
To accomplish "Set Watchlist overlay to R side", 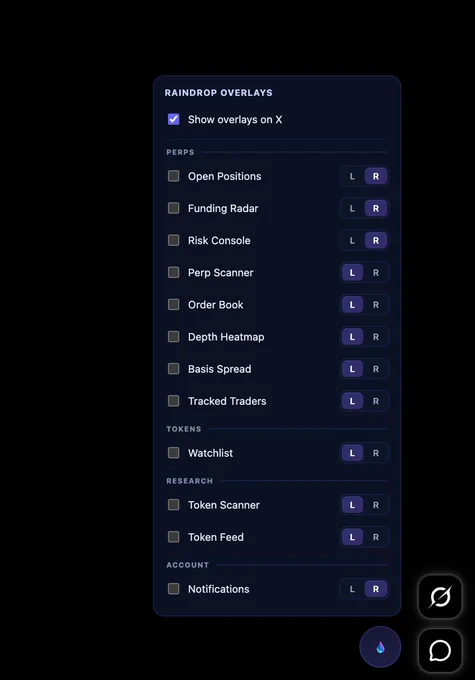I will pos(376,453).
